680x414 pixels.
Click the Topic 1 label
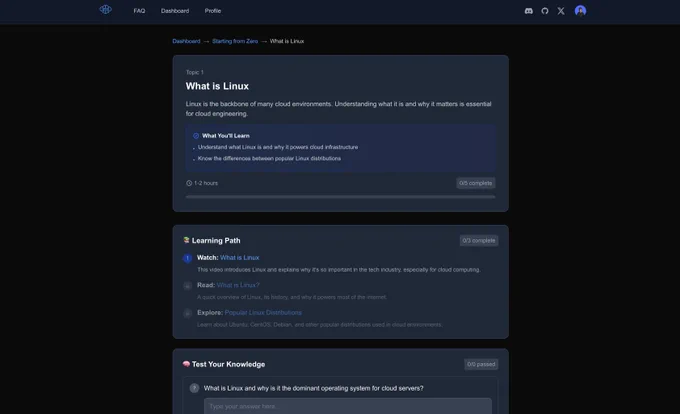[195, 72]
